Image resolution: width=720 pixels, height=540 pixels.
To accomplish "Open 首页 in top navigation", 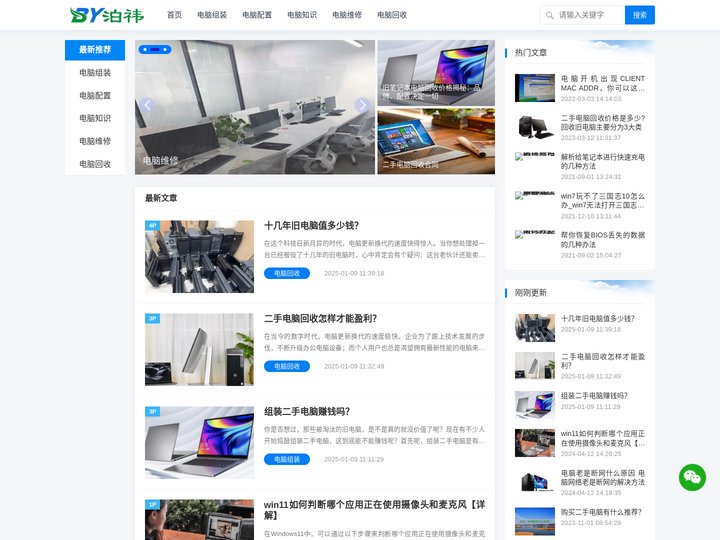I will (174, 15).
